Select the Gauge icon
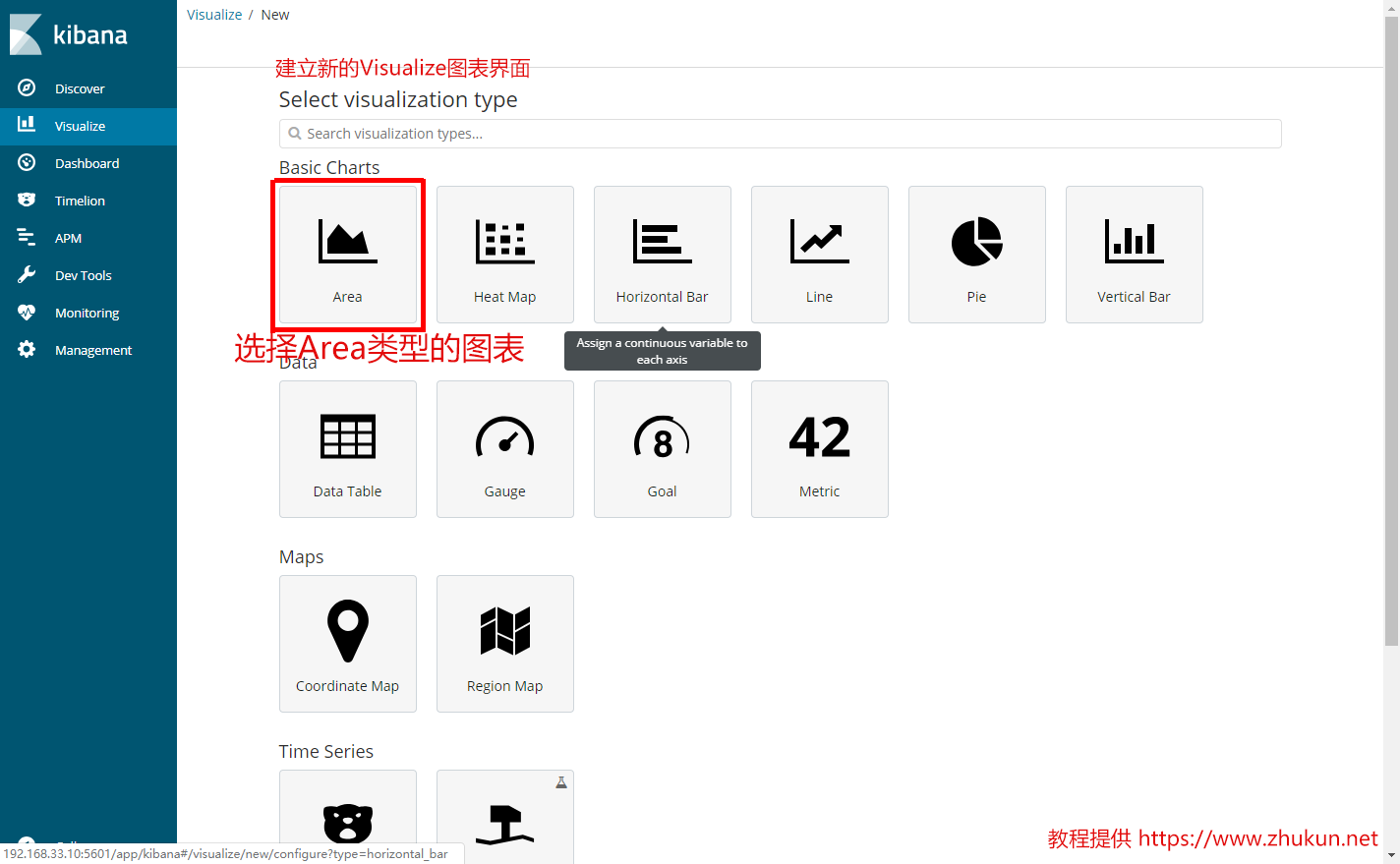 click(x=505, y=436)
